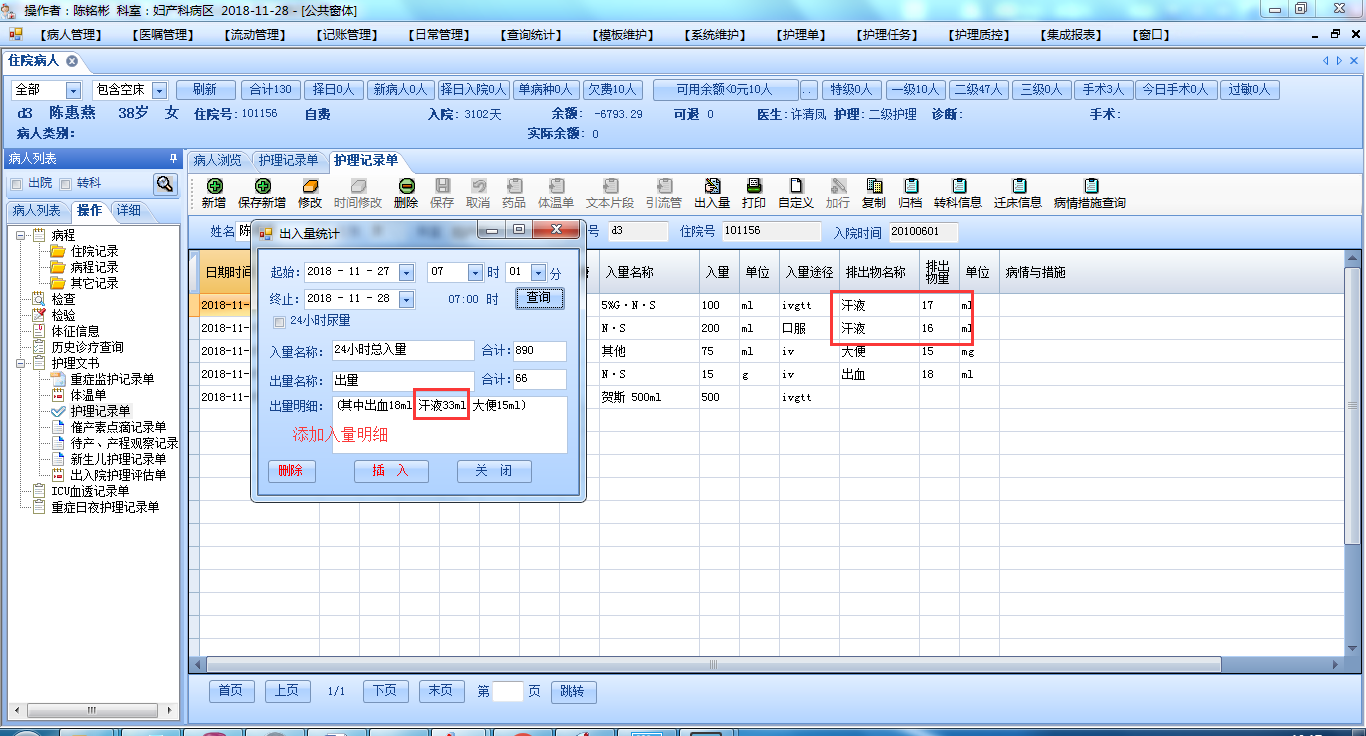Image resolution: width=1366 pixels, height=736 pixels.
Task: Click the page number input next to 跳转
Action: tap(508, 691)
